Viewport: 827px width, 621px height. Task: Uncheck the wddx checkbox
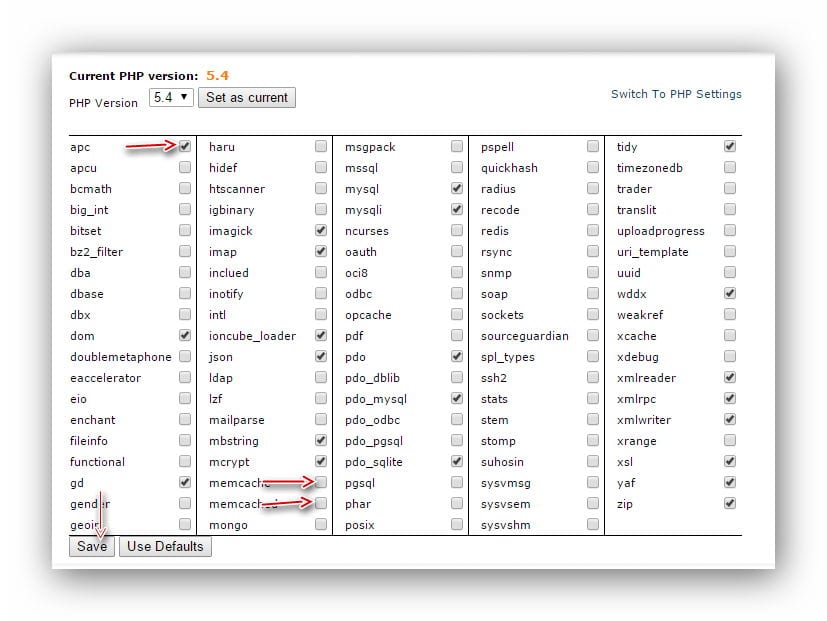point(730,293)
